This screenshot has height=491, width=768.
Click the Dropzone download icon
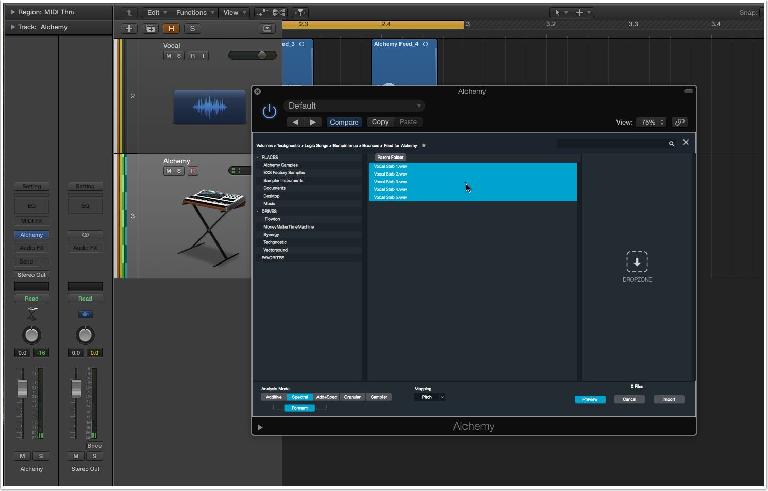coord(637,262)
